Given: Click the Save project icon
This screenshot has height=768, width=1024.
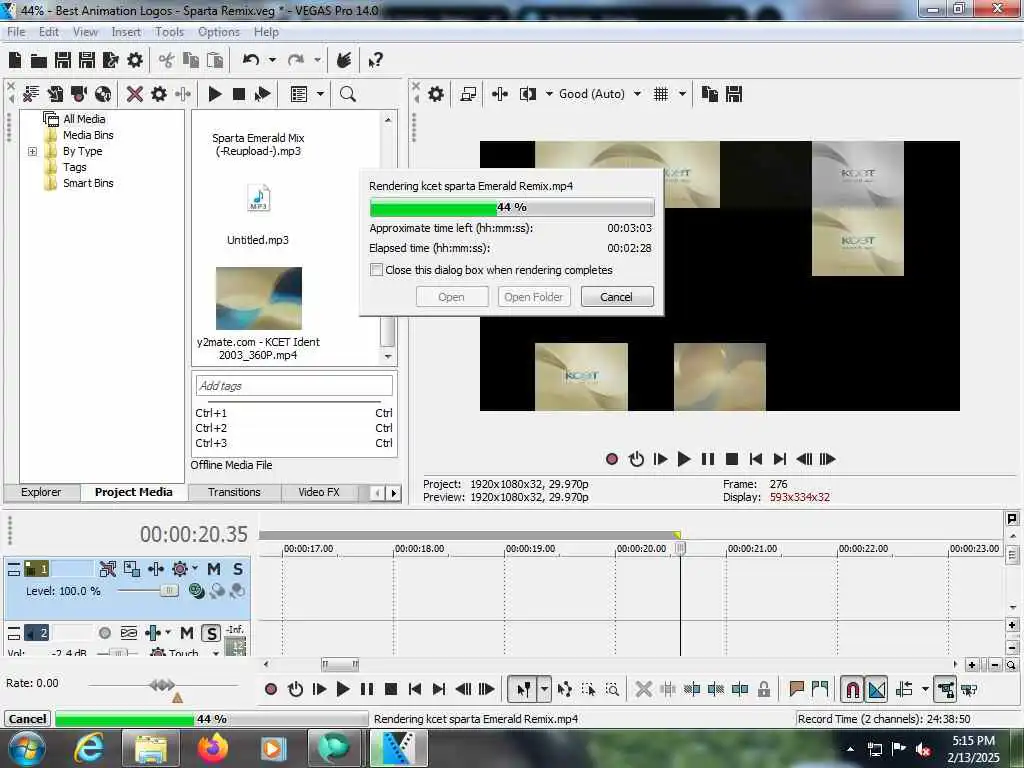Looking at the screenshot, I should (x=63, y=61).
